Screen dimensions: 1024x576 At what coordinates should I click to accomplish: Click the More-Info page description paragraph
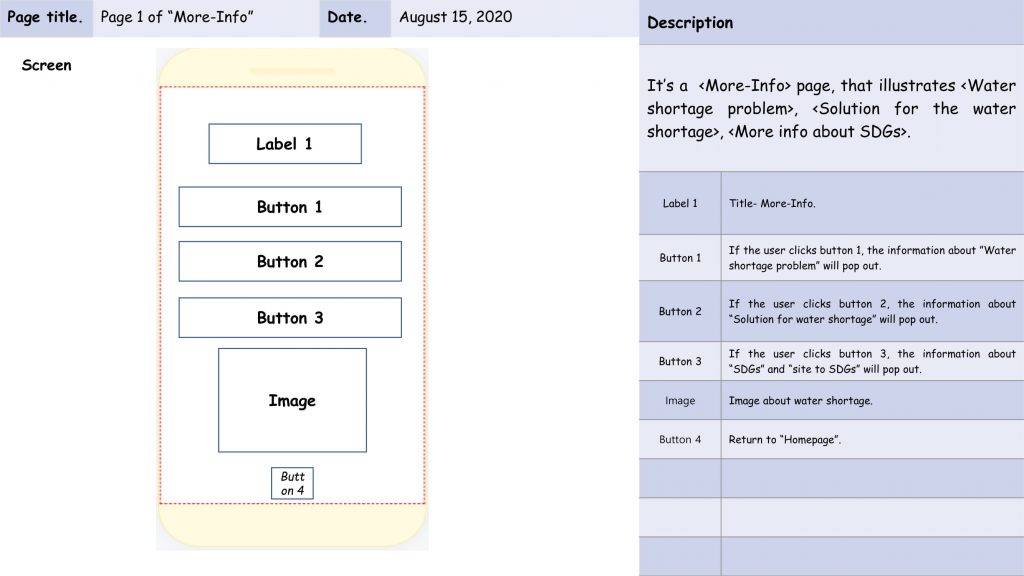(x=831, y=108)
